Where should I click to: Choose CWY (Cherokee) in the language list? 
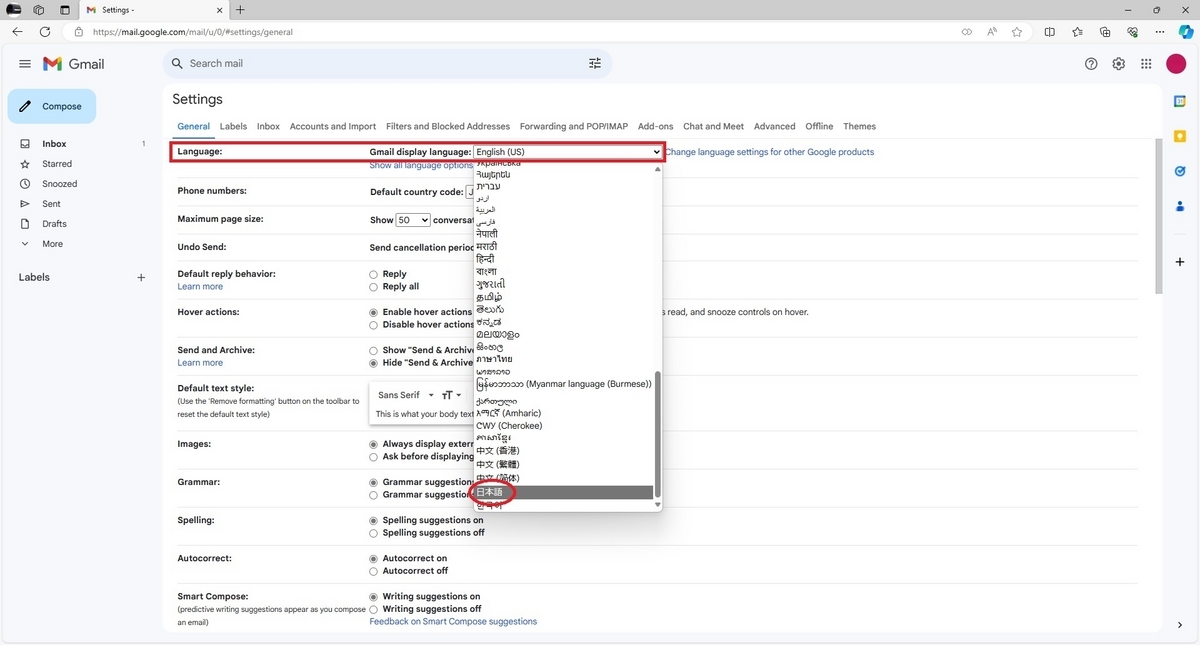pos(564,426)
